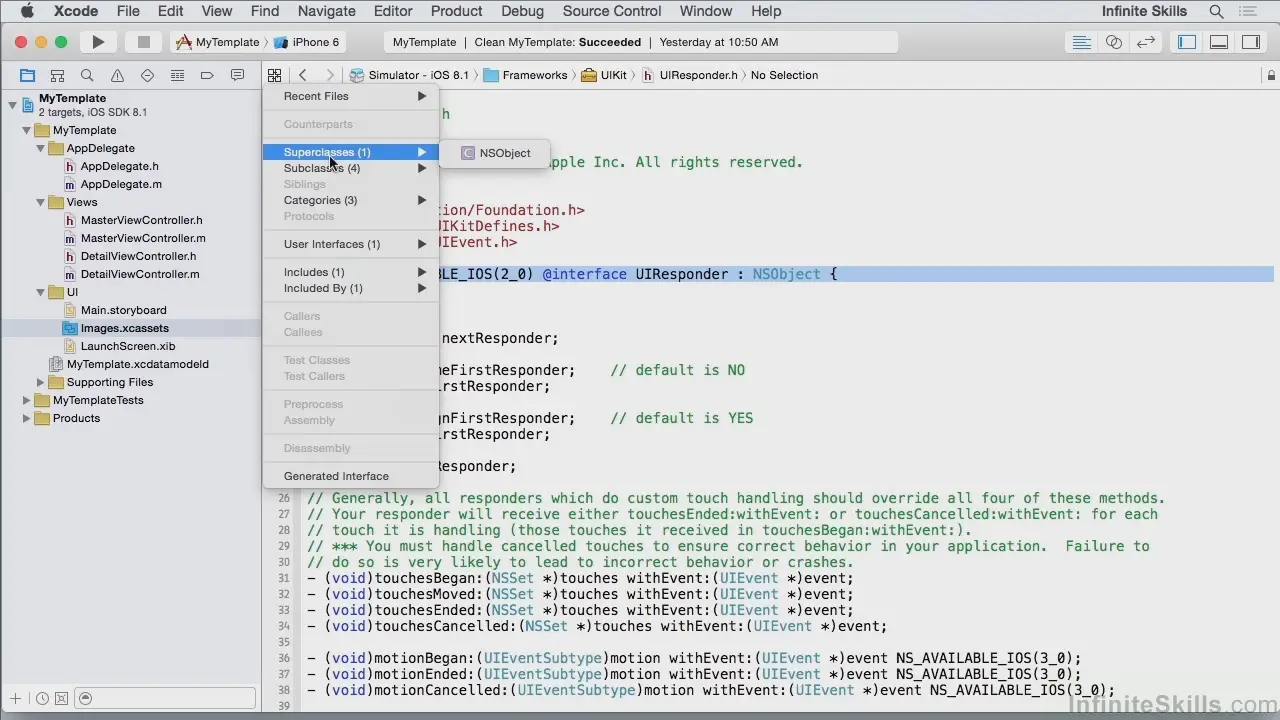
Task: Open the Apple menu
Action: tap(27, 11)
